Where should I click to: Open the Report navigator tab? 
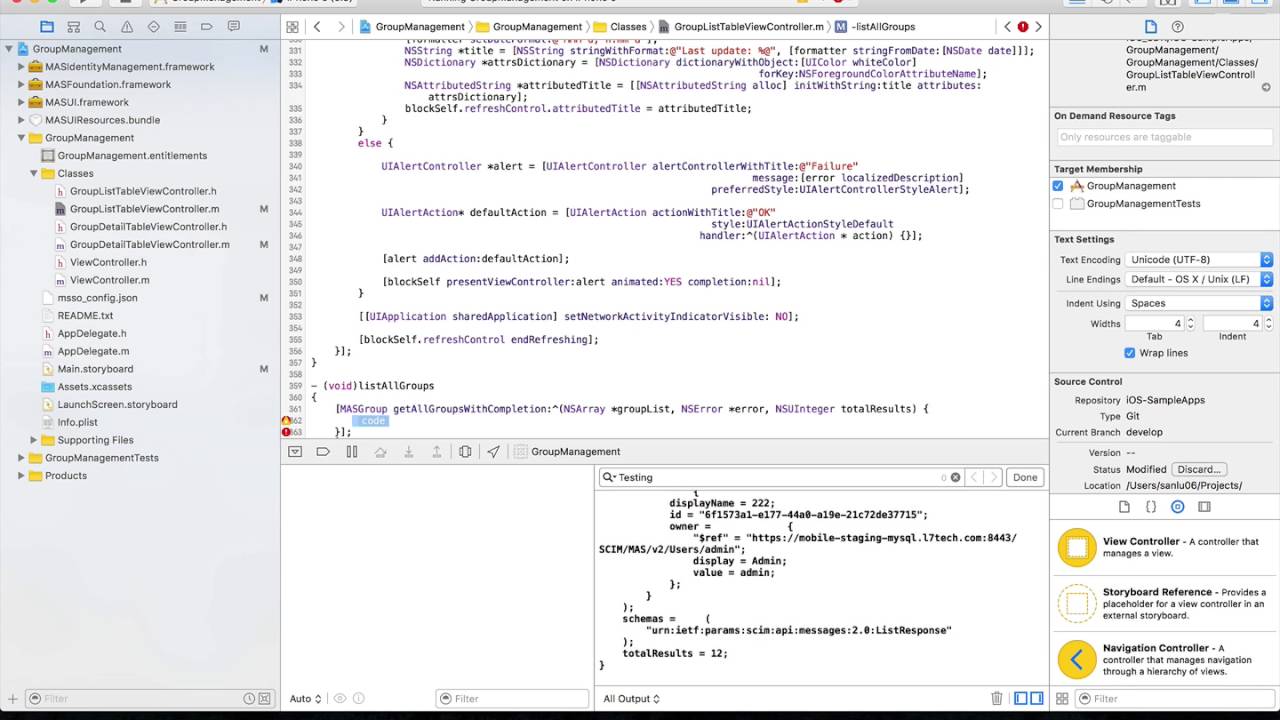point(233,27)
